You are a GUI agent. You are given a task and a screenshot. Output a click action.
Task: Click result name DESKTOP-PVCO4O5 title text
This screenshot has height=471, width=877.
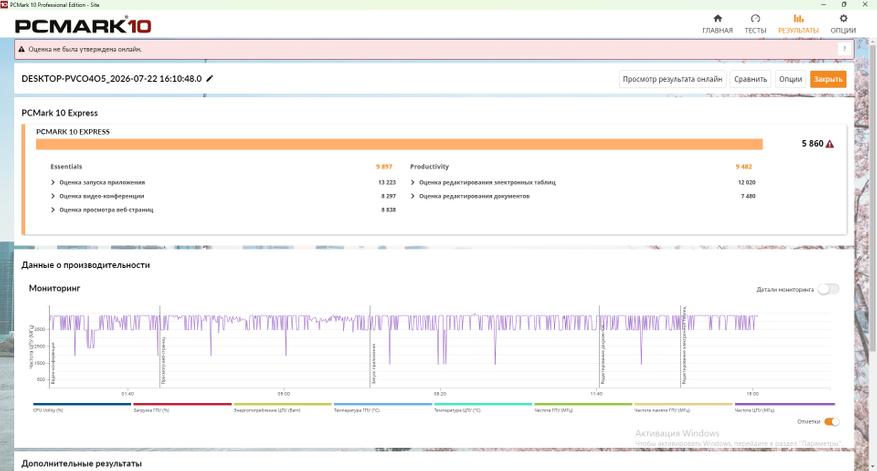tap(111, 79)
